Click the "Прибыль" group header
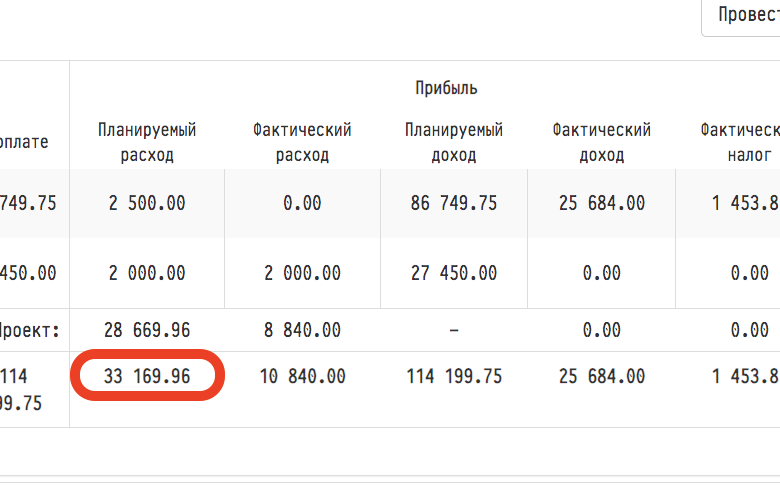780x494 pixels. click(446, 88)
